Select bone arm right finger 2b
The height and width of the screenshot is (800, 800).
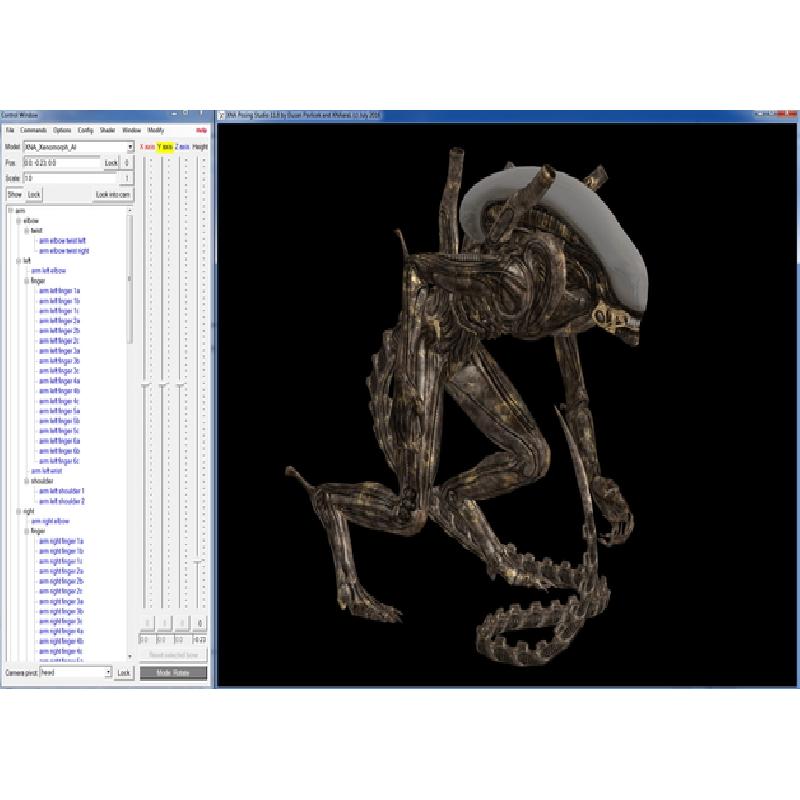click(x=62, y=581)
